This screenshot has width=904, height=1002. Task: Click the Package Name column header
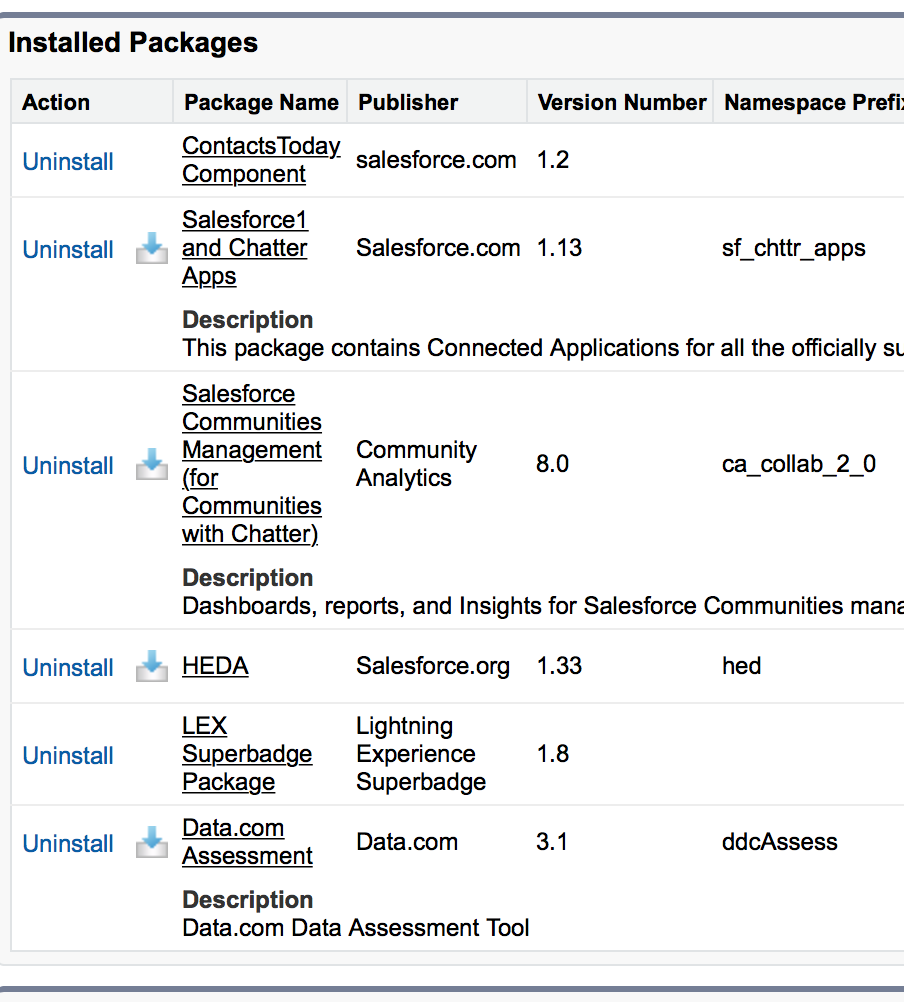coord(261,102)
